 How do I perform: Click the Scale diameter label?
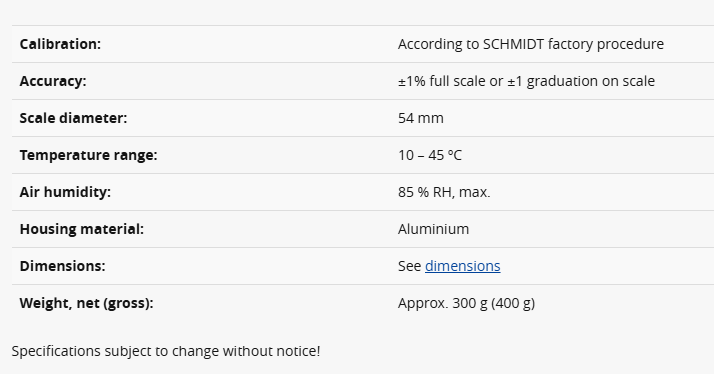point(73,118)
